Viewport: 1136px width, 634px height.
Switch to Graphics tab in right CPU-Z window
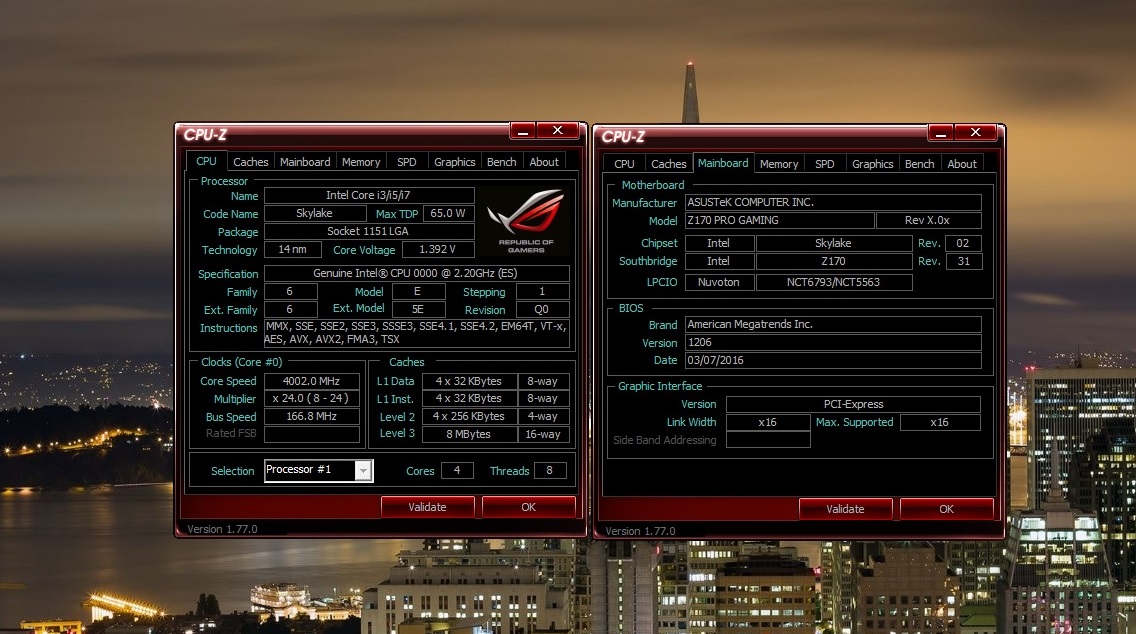[x=872, y=164]
